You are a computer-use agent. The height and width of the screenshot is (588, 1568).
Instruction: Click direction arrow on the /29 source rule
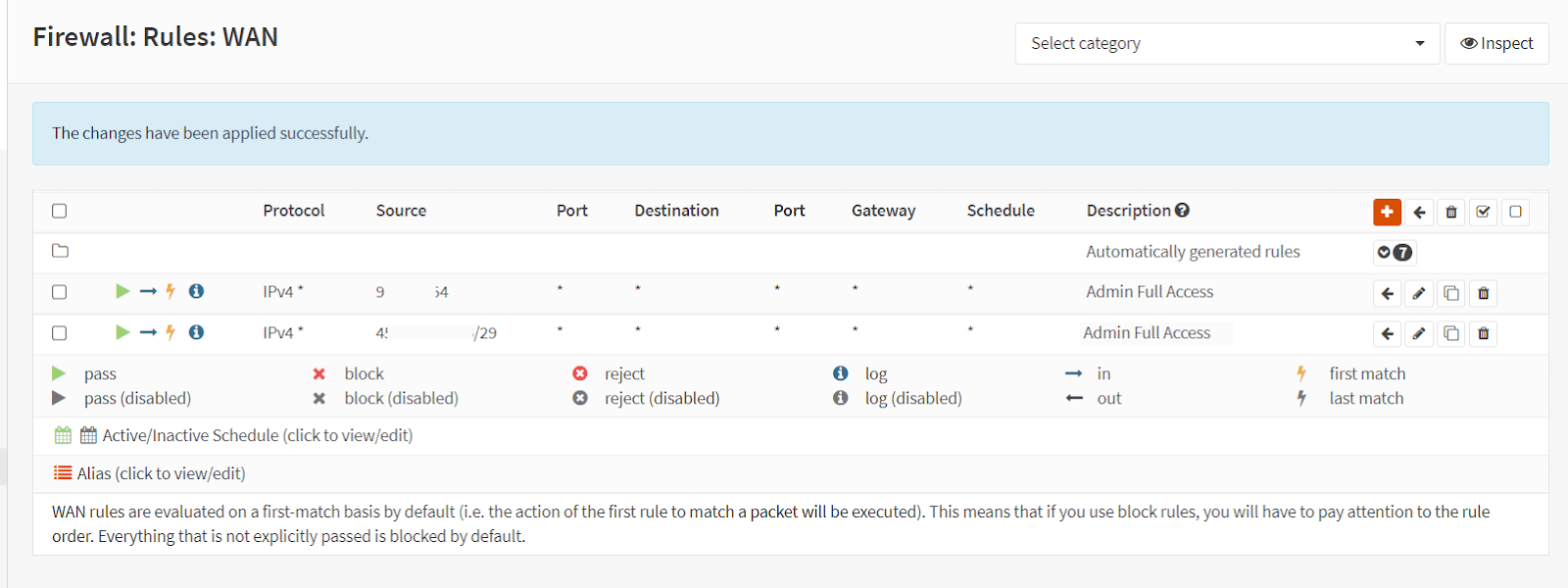point(148,332)
